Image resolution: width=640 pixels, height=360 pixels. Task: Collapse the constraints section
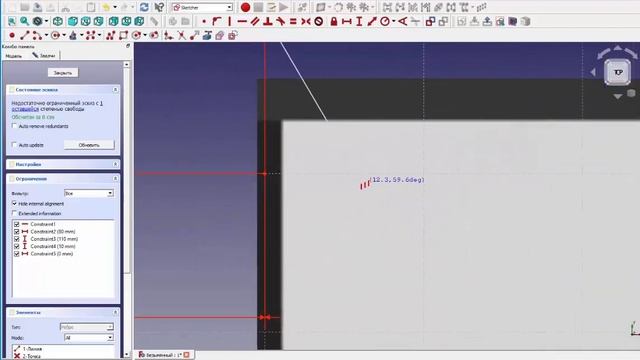116,179
